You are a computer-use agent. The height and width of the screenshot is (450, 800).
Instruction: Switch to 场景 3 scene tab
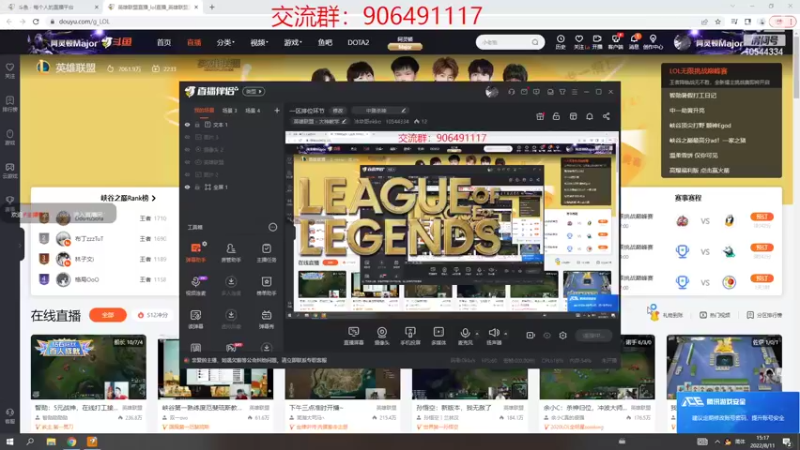230,111
